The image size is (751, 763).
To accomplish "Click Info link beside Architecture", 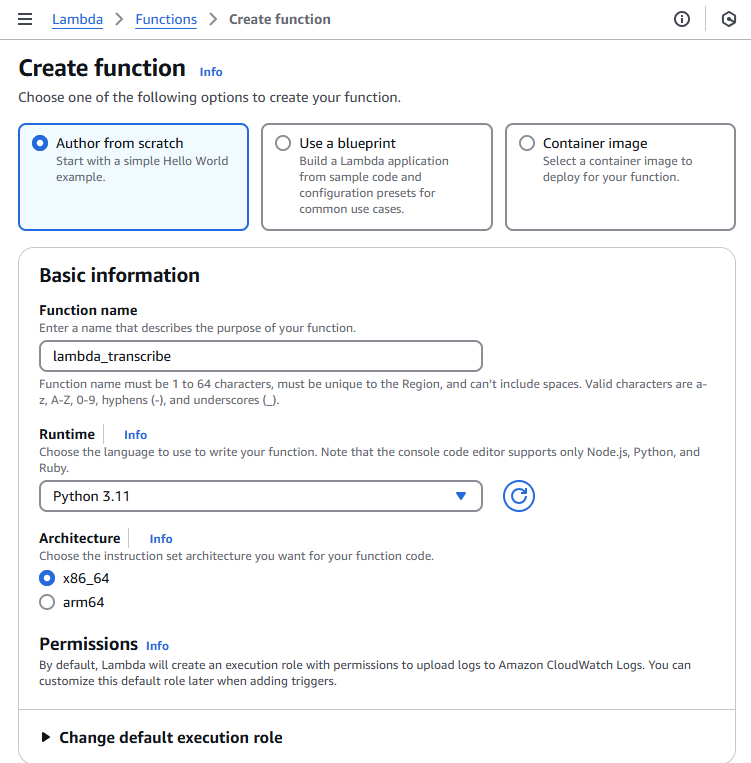I will (161, 539).
